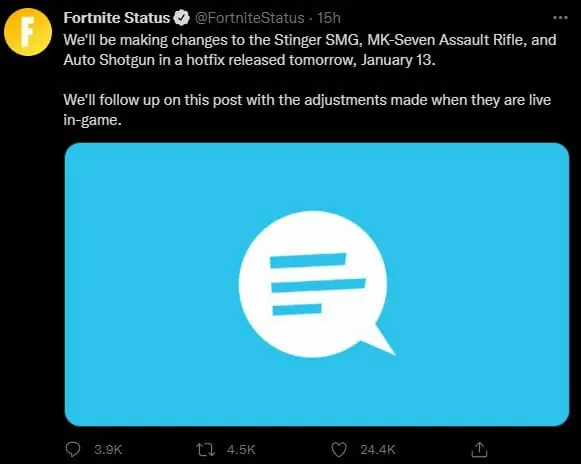The width and height of the screenshot is (581, 464).
Task: Click 'January 13.' in the tweet text
Action: click(x=398, y=60)
